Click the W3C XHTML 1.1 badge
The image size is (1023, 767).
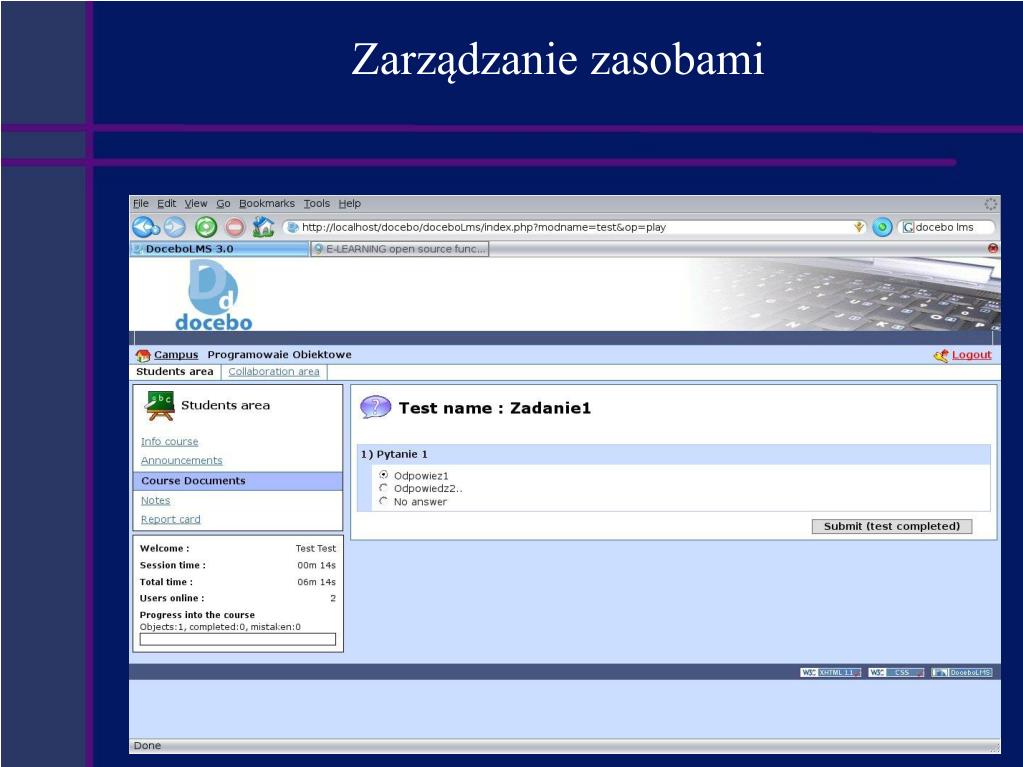pos(831,672)
